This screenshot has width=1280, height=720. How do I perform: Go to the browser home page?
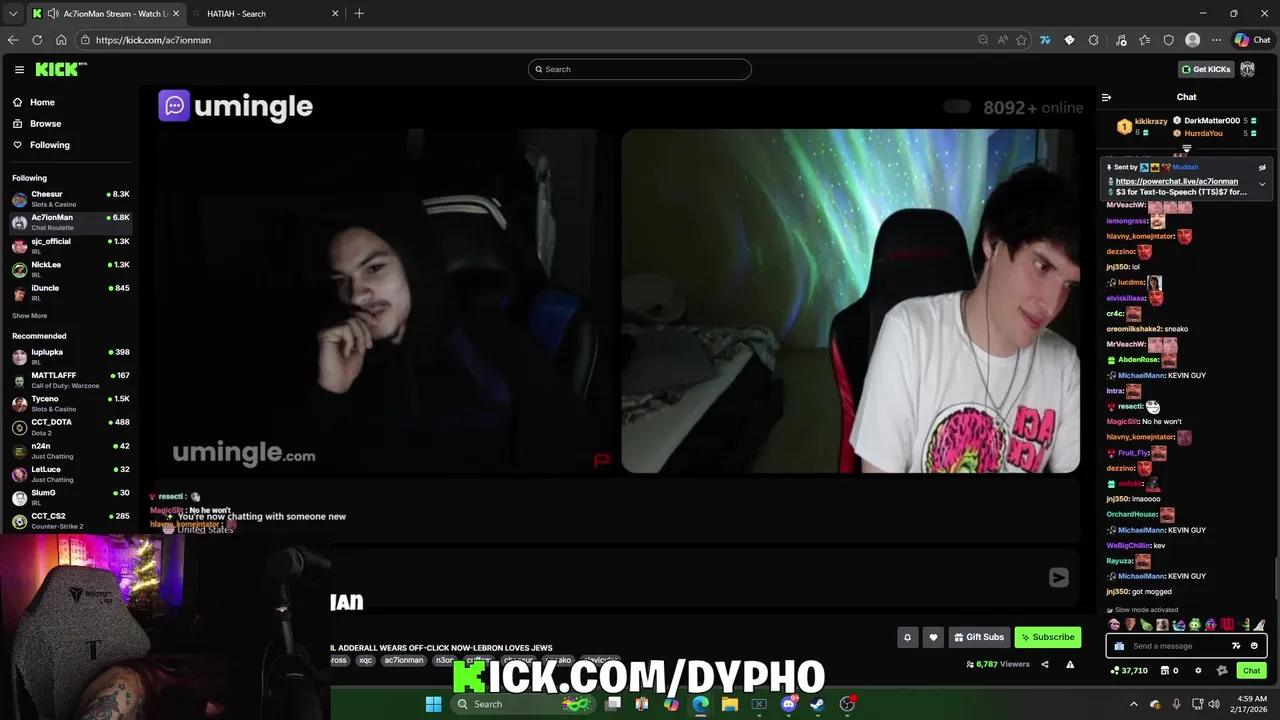pos(61,40)
